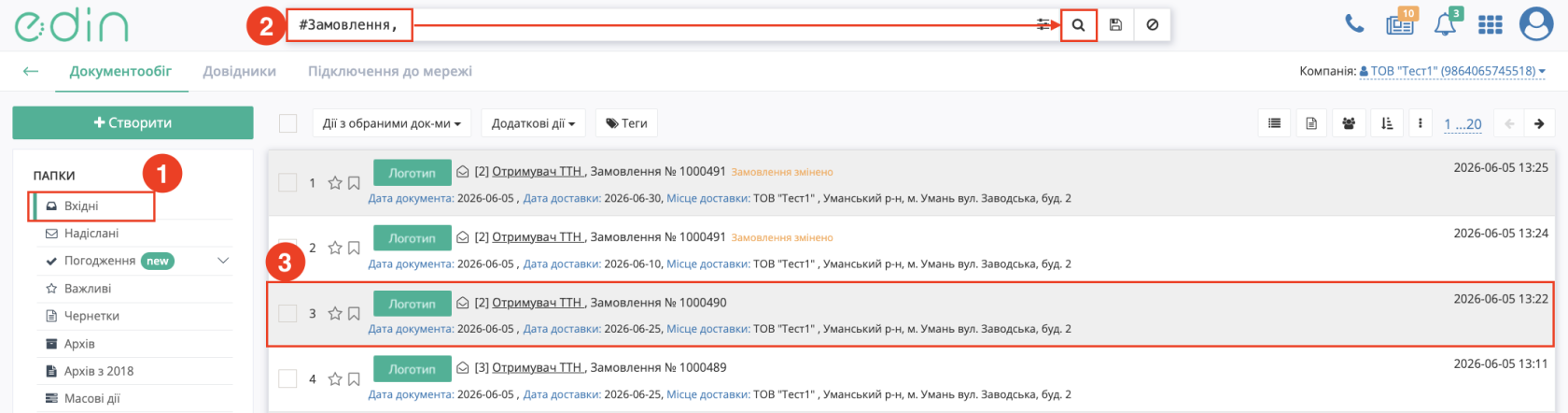Open Дії з обраними док-ми dropdown
The height and width of the screenshot is (413, 1568).
(392, 123)
